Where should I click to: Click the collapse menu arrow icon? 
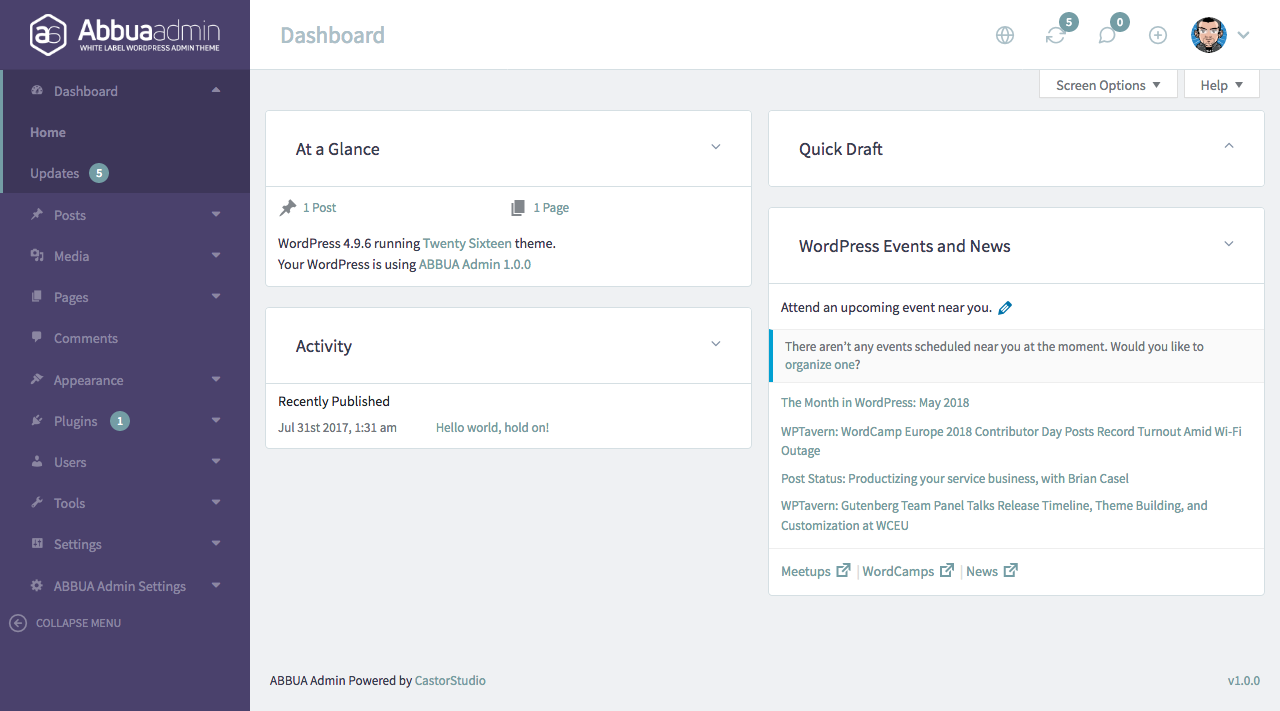pos(18,623)
